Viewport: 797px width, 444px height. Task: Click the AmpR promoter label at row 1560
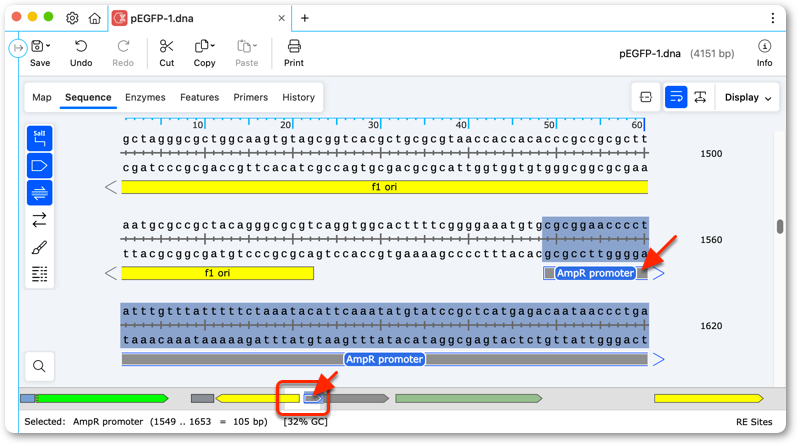[x=595, y=273]
